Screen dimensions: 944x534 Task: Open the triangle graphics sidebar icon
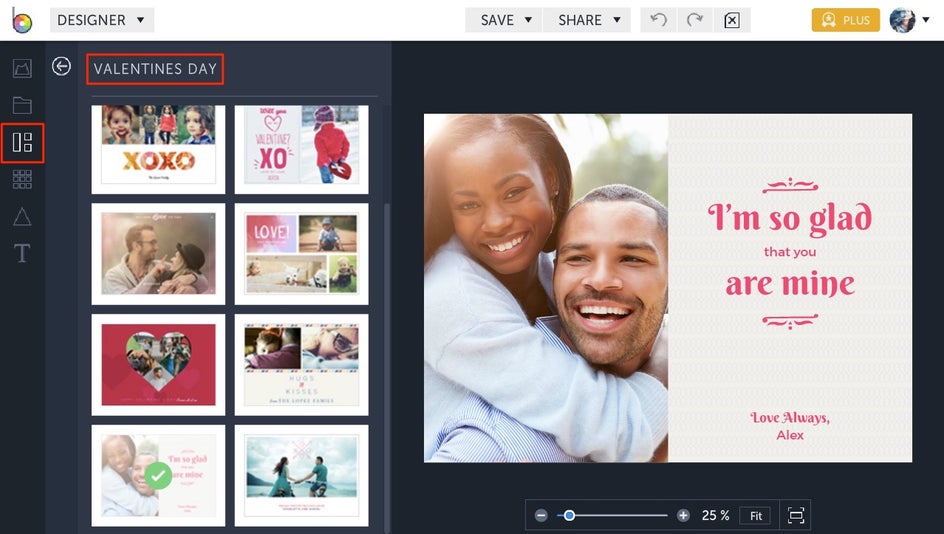pyautogui.click(x=22, y=216)
